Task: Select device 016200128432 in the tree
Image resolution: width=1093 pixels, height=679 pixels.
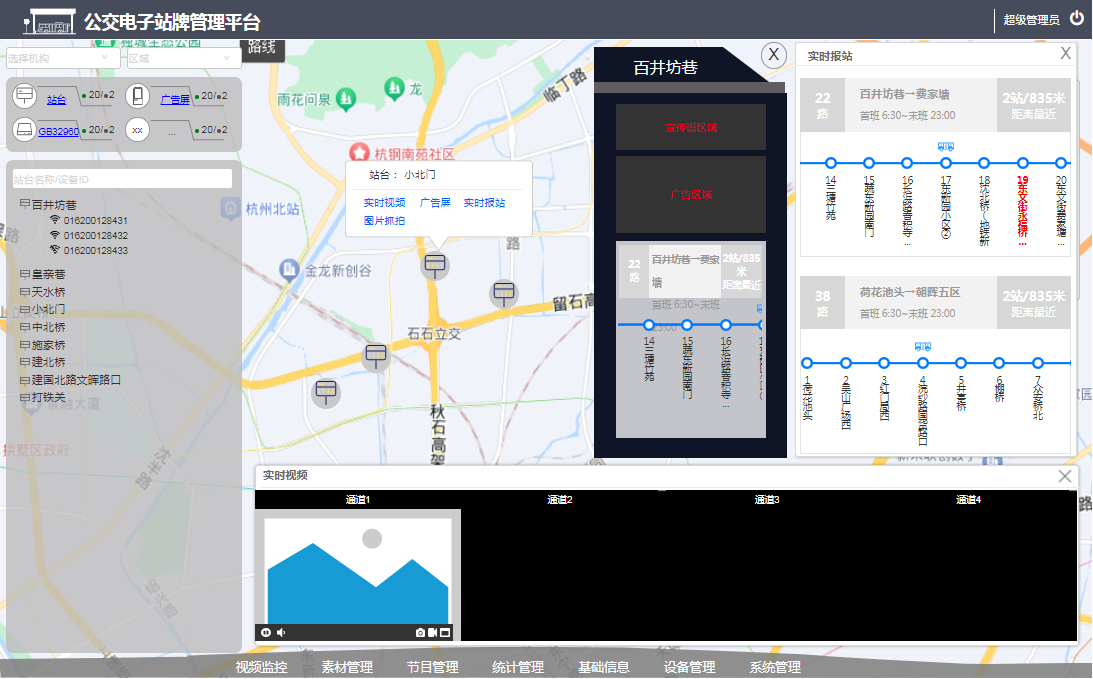Action: tap(95, 235)
